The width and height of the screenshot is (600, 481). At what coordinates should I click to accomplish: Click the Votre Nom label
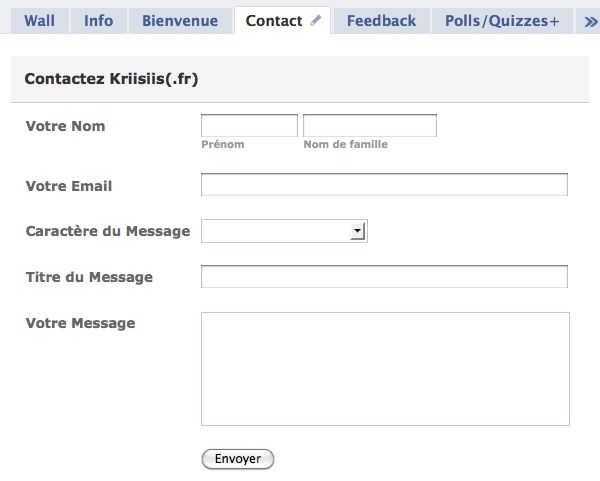tap(65, 126)
